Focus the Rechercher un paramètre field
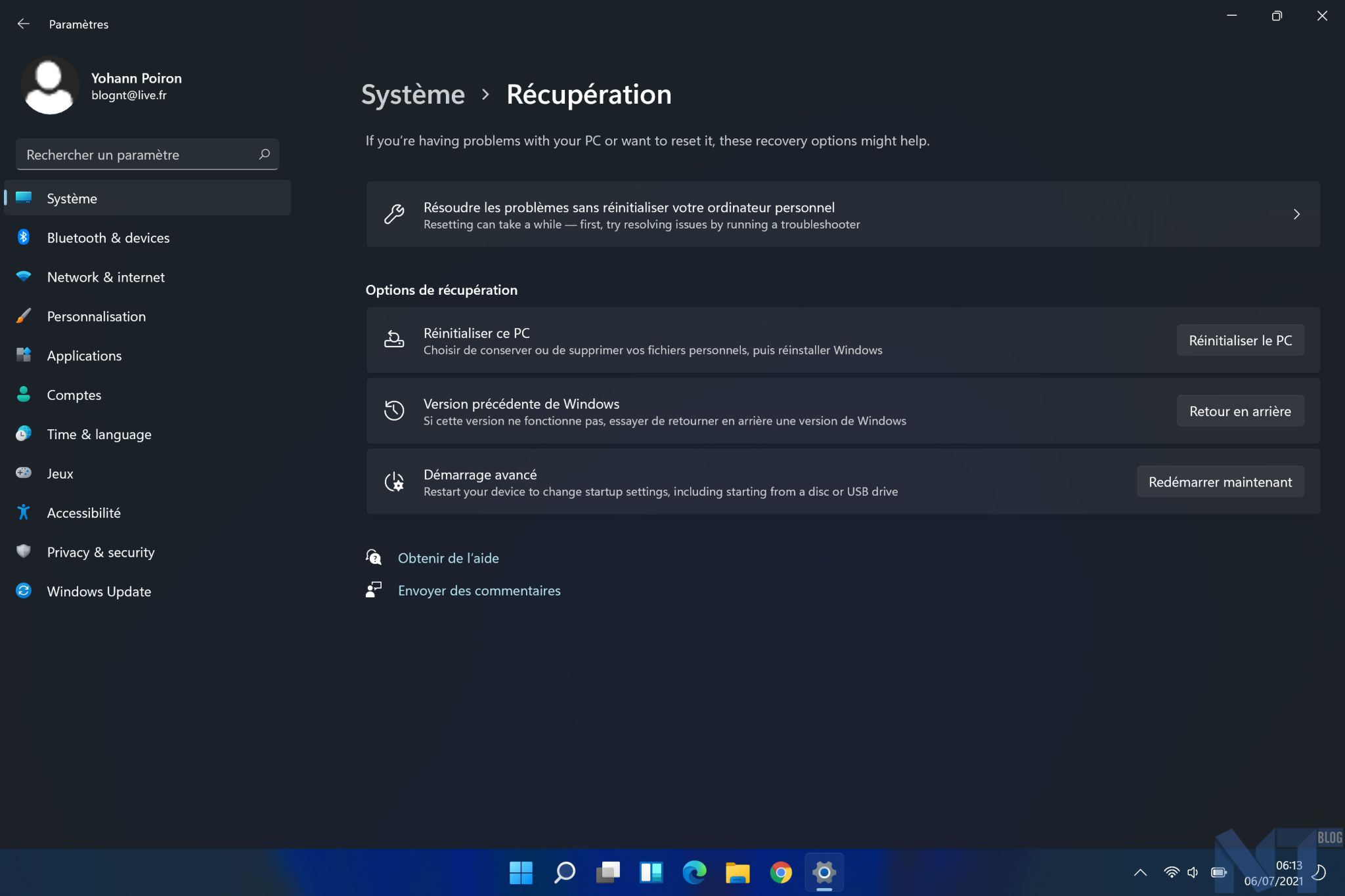 (138, 155)
